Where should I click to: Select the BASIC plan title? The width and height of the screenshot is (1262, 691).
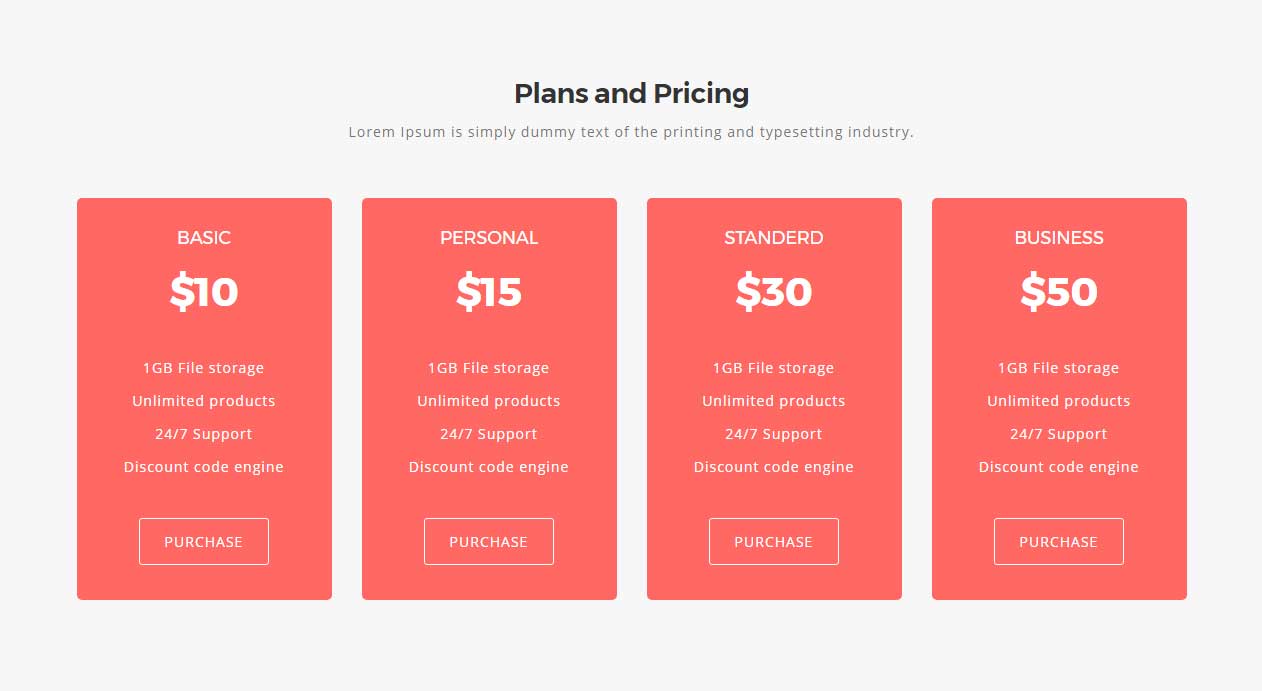click(x=204, y=238)
